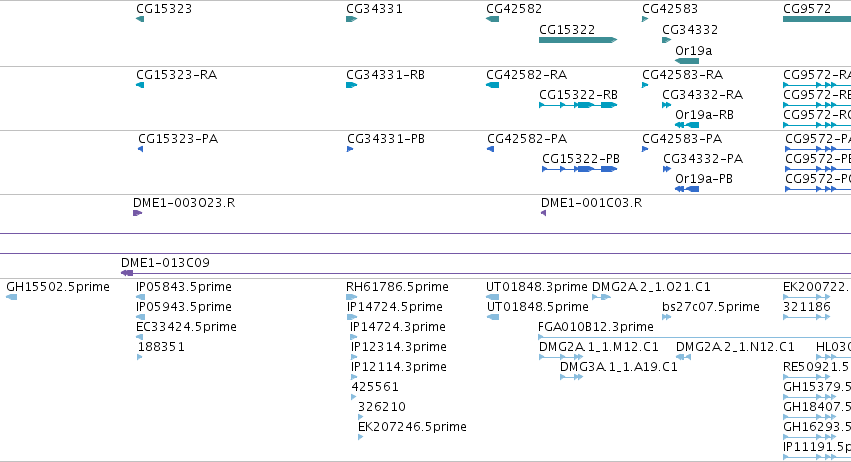Screen dimensions: 851x462
Task: Click the DME1-013C09 purple arrow feature
Action: pos(127,273)
